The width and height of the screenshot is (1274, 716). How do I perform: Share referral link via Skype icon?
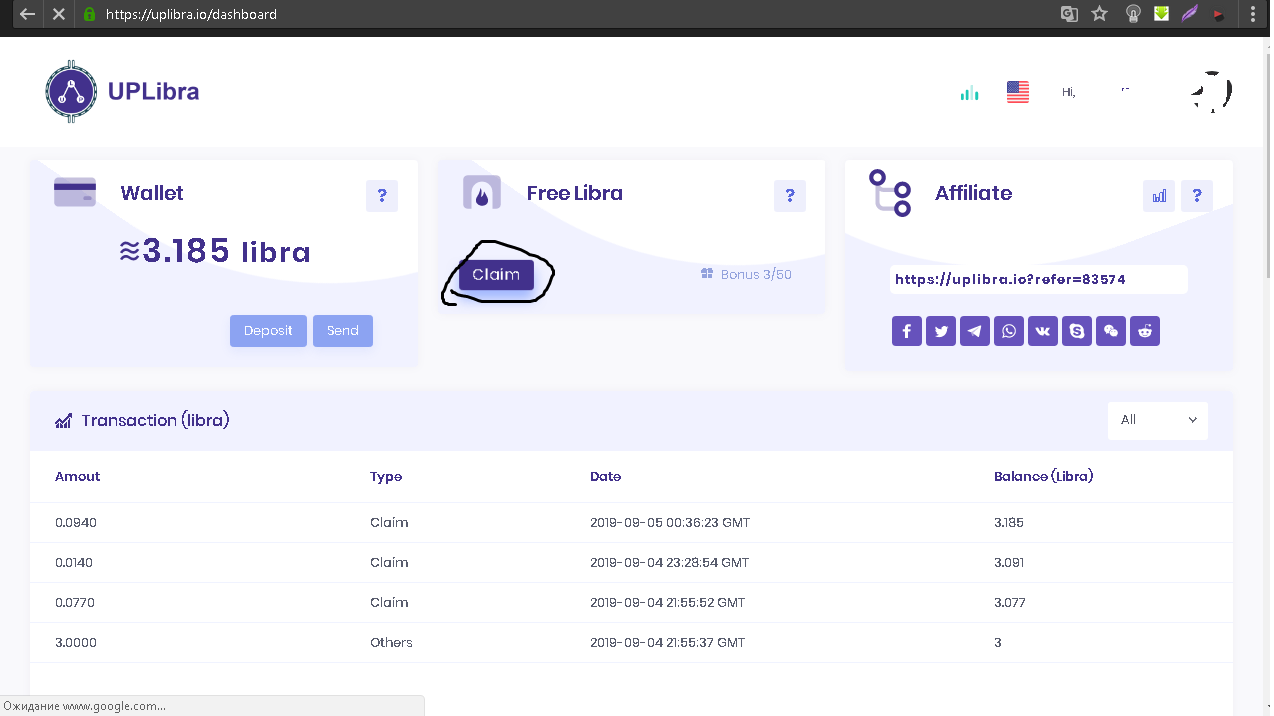[1077, 331]
